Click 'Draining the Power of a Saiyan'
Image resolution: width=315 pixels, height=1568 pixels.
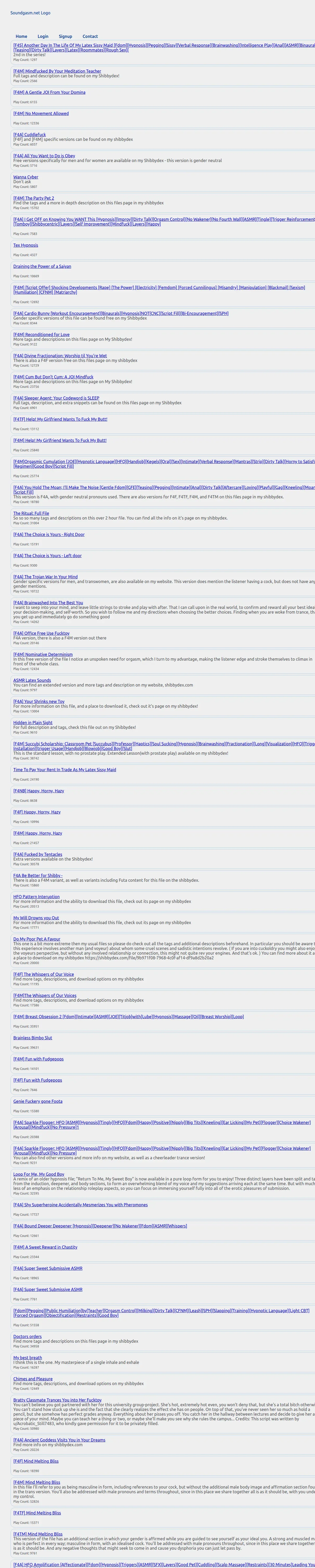point(42,266)
